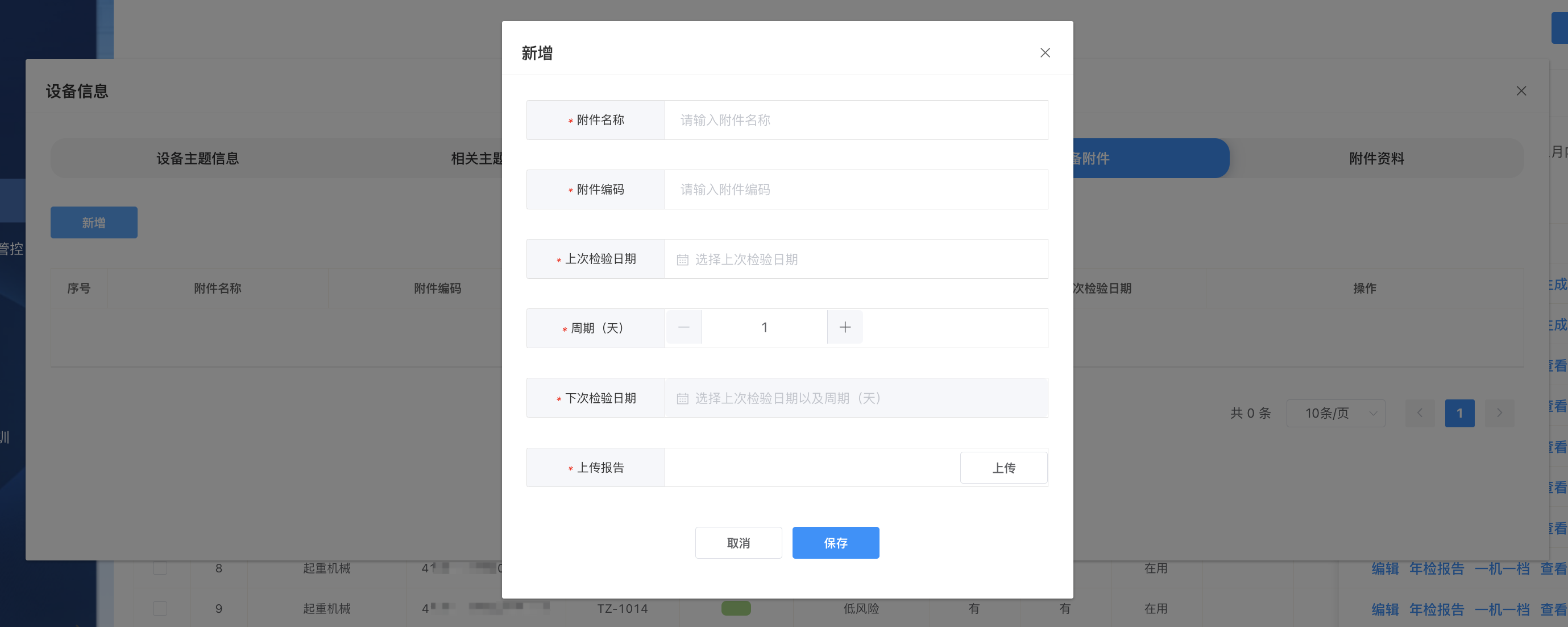Click the 上传 upload button
This screenshot has height=627, width=1568.
[x=1003, y=468]
